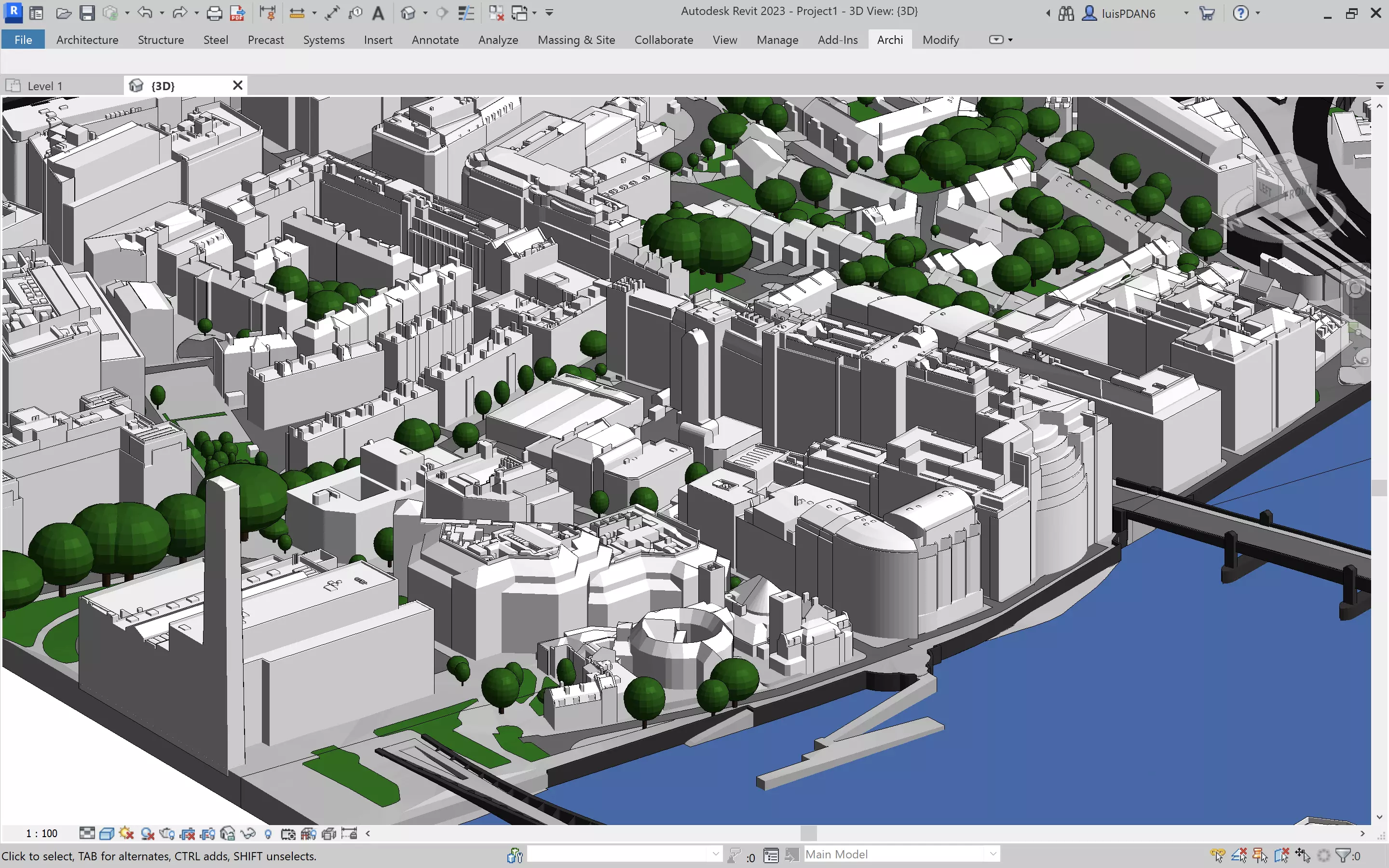
Task: Export the view to PDF
Action: (x=236, y=13)
